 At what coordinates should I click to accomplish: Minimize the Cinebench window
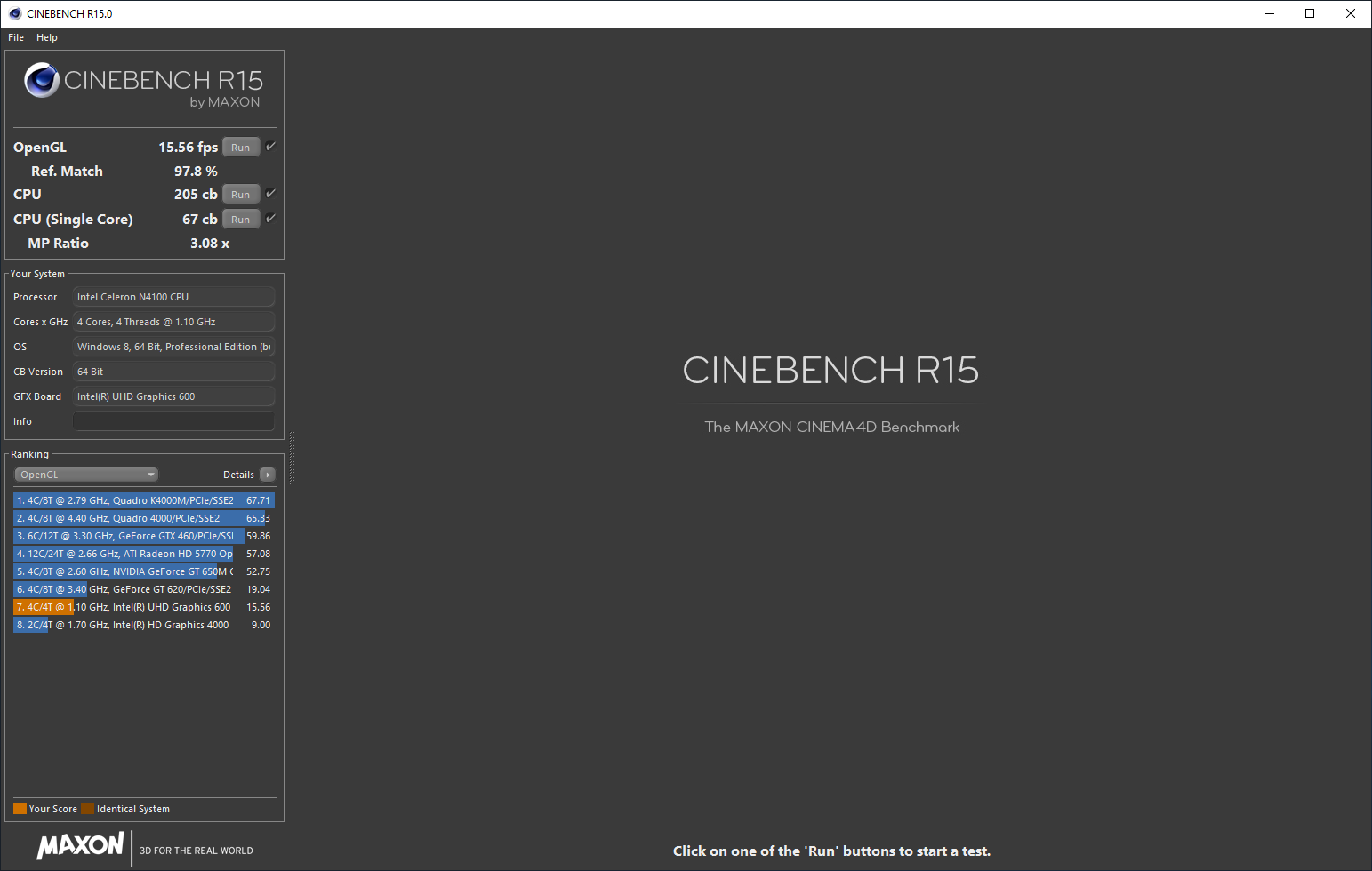coord(1270,13)
